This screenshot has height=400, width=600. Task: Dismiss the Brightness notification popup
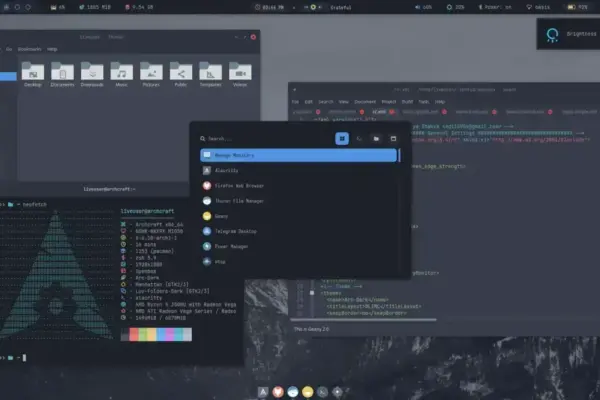(x=568, y=34)
